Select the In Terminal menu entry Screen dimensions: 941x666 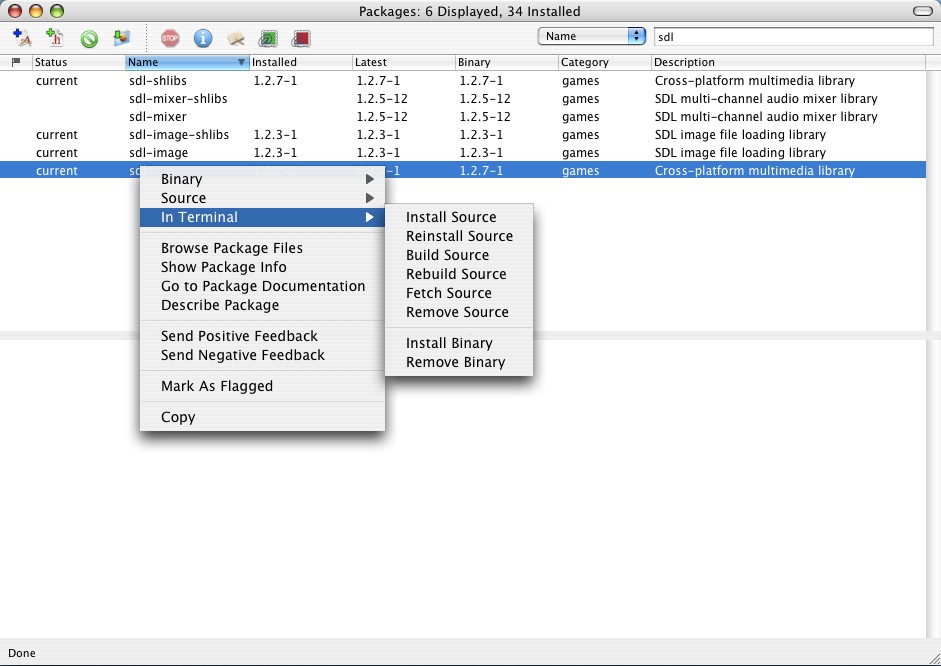(x=262, y=217)
